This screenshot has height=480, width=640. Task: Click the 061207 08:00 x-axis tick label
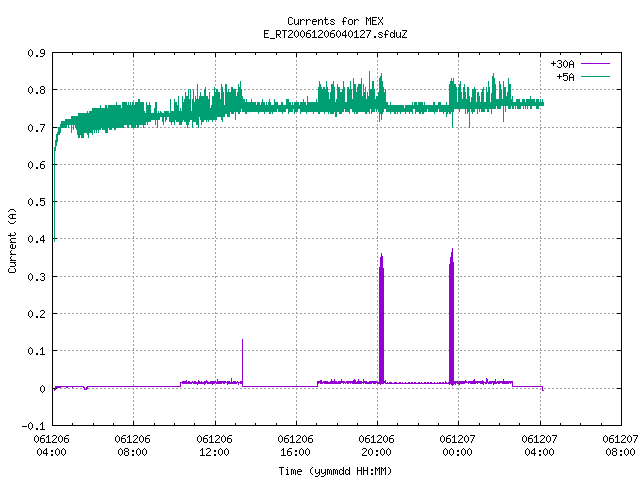(620, 446)
